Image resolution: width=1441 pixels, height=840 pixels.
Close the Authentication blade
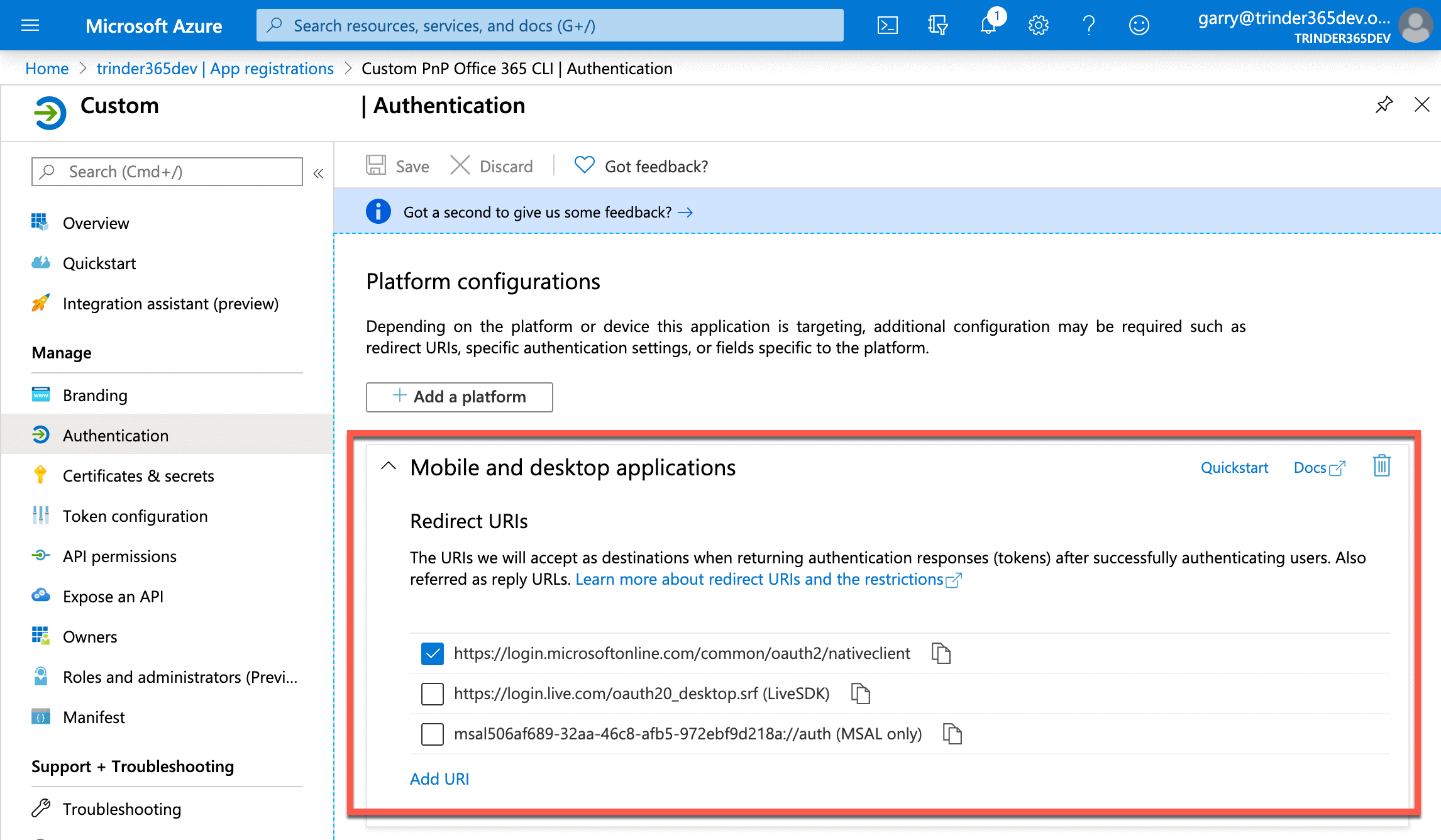point(1422,104)
